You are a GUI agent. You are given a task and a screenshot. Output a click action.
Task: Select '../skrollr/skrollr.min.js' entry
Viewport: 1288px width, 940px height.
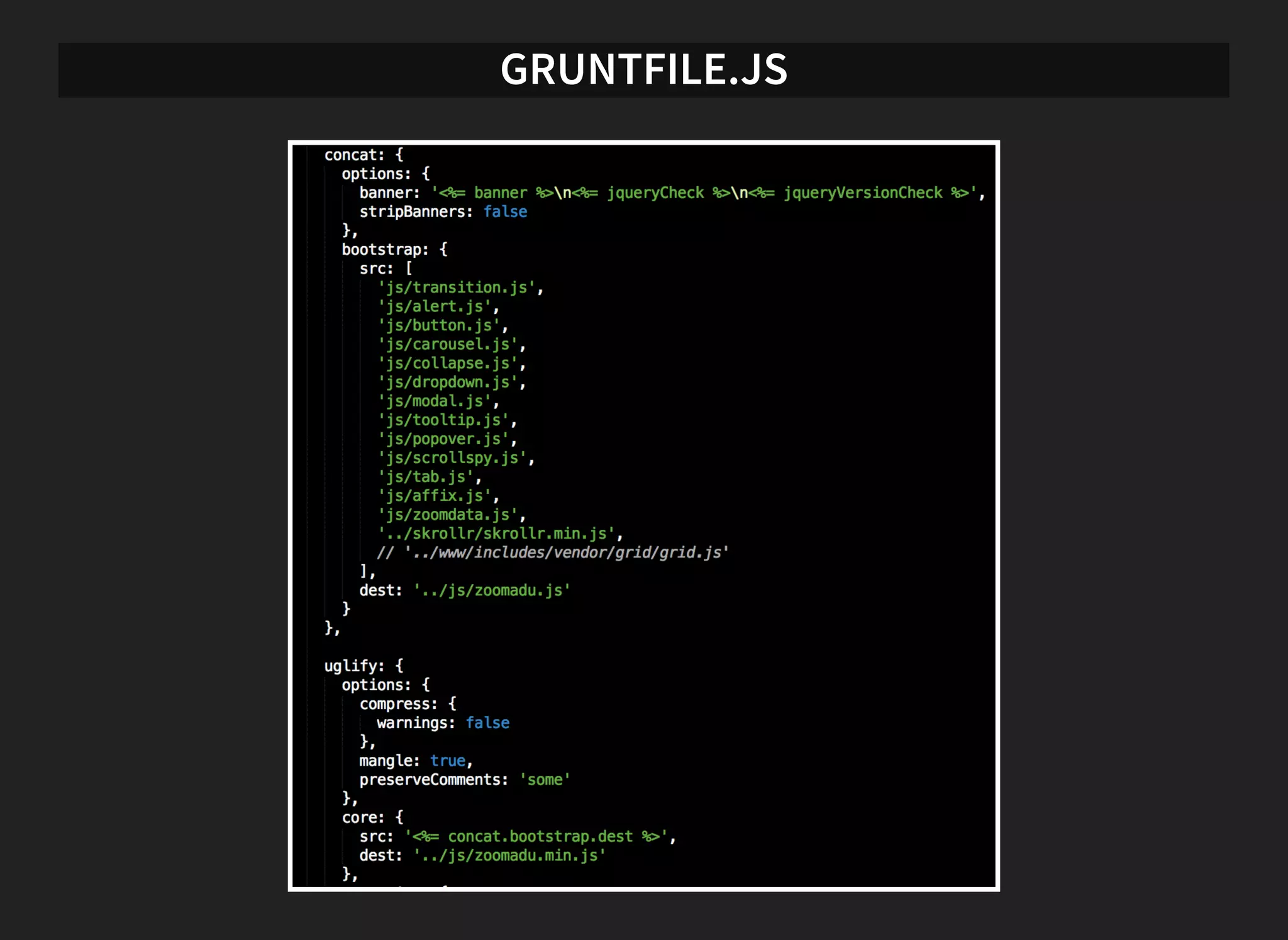(x=500, y=534)
